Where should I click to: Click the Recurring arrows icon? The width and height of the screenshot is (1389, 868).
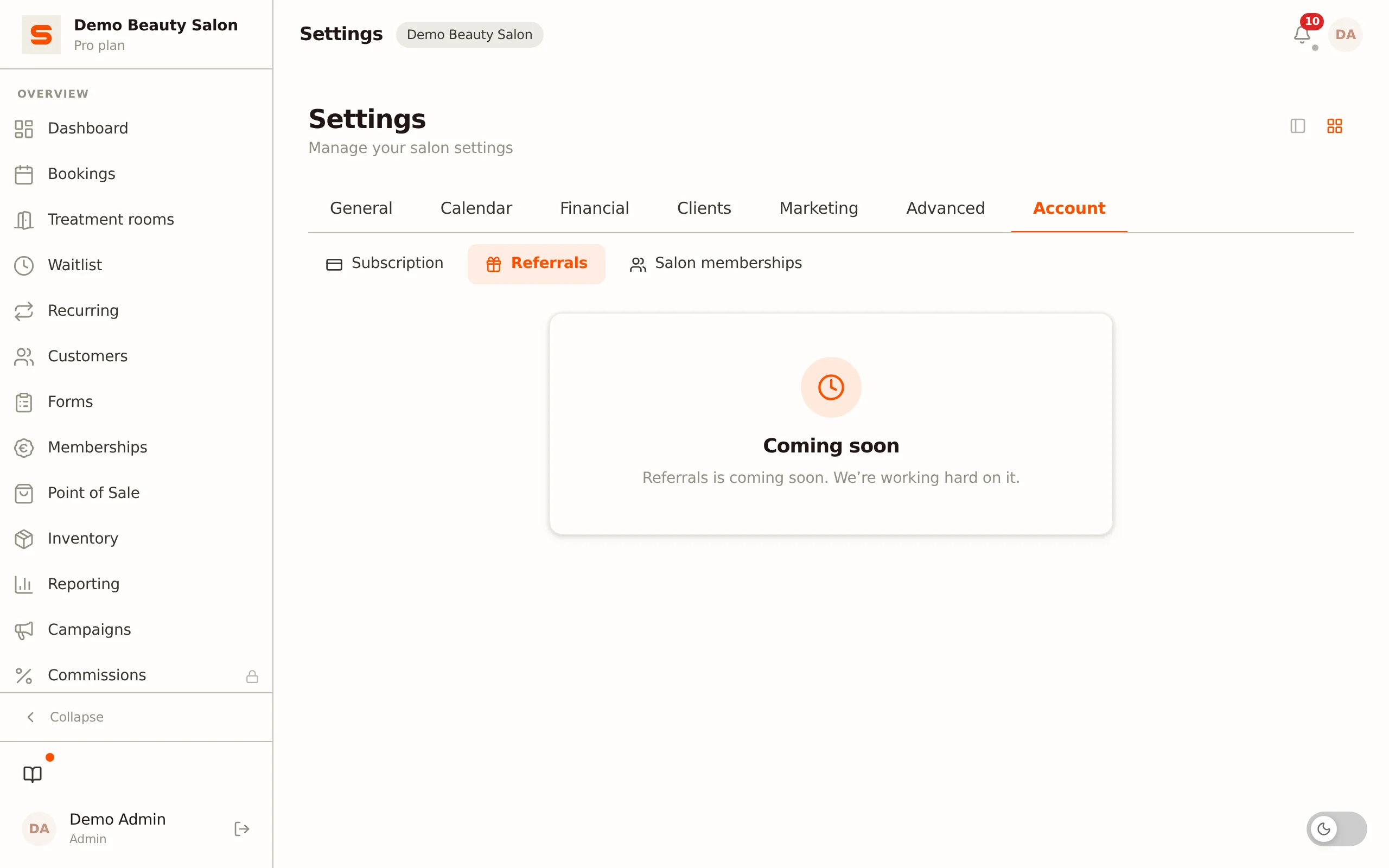point(23,310)
